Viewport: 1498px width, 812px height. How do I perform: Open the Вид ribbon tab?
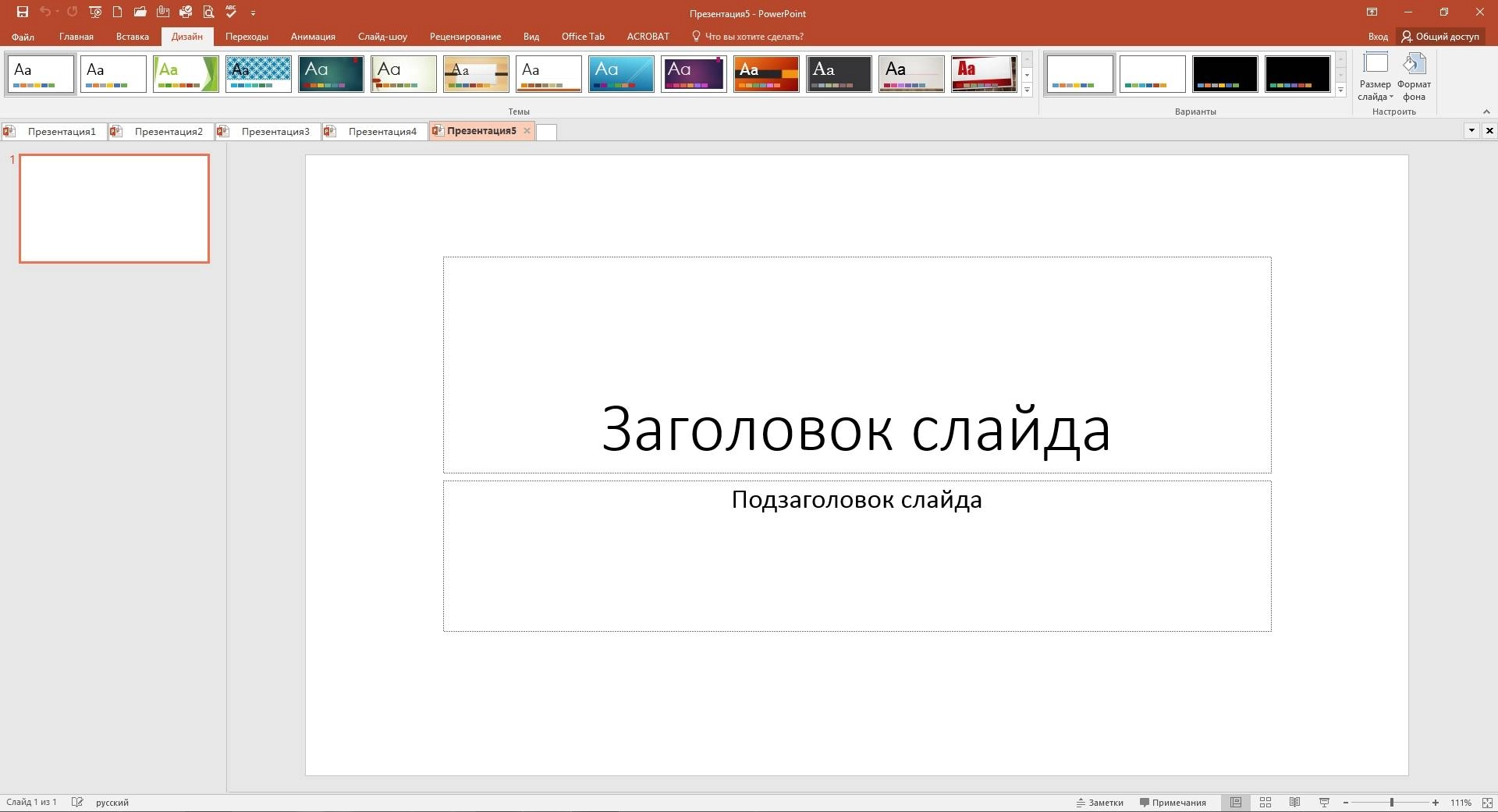coord(531,37)
